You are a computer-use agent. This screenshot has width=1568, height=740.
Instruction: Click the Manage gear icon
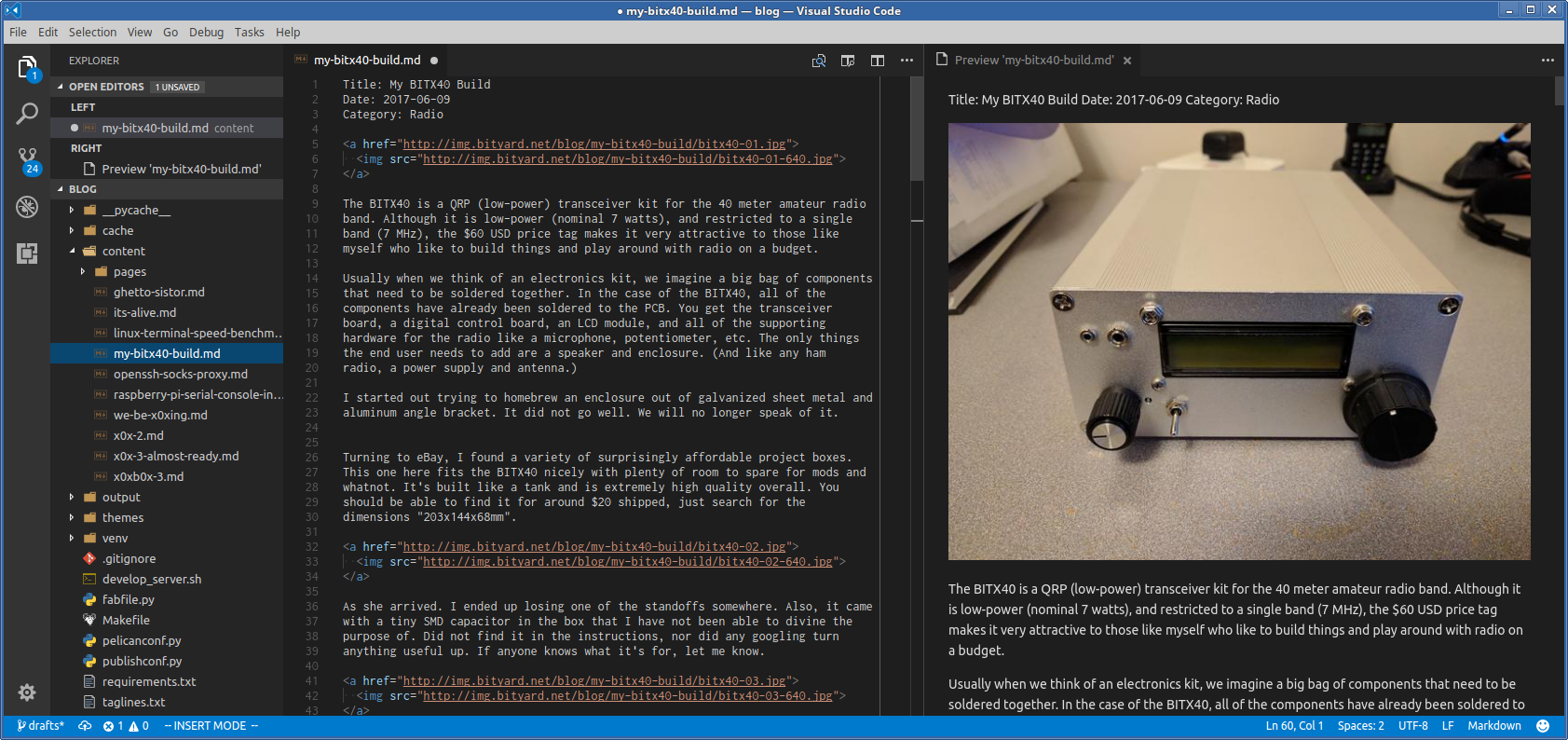tap(27, 692)
